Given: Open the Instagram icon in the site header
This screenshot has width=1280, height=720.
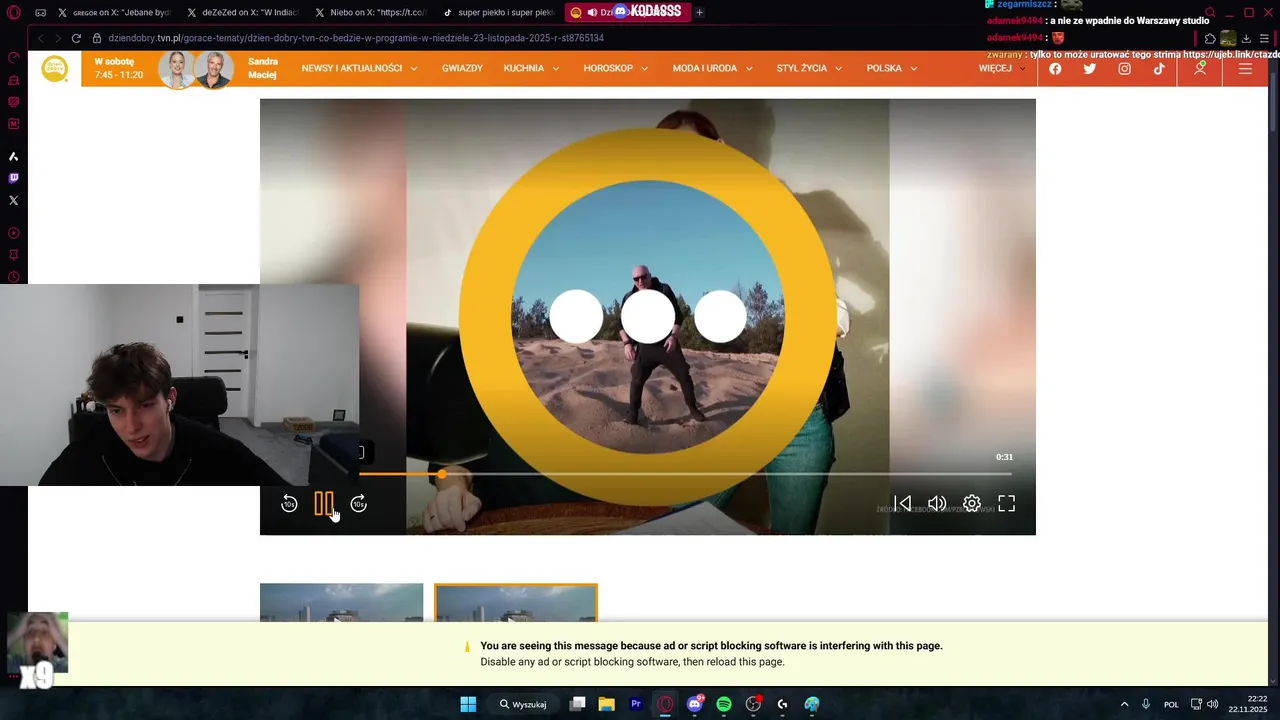Looking at the screenshot, I should [1125, 69].
